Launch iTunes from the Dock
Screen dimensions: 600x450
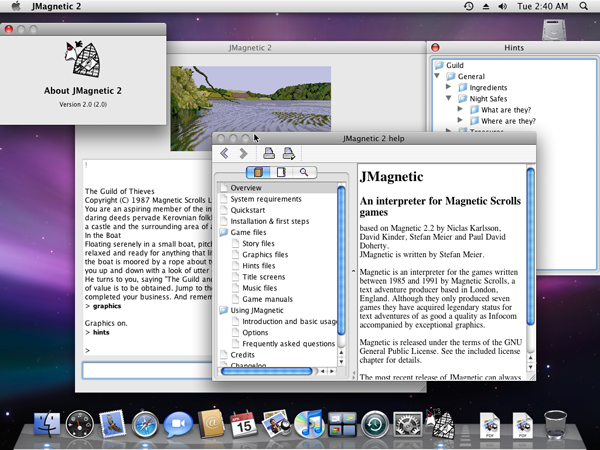click(309, 426)
